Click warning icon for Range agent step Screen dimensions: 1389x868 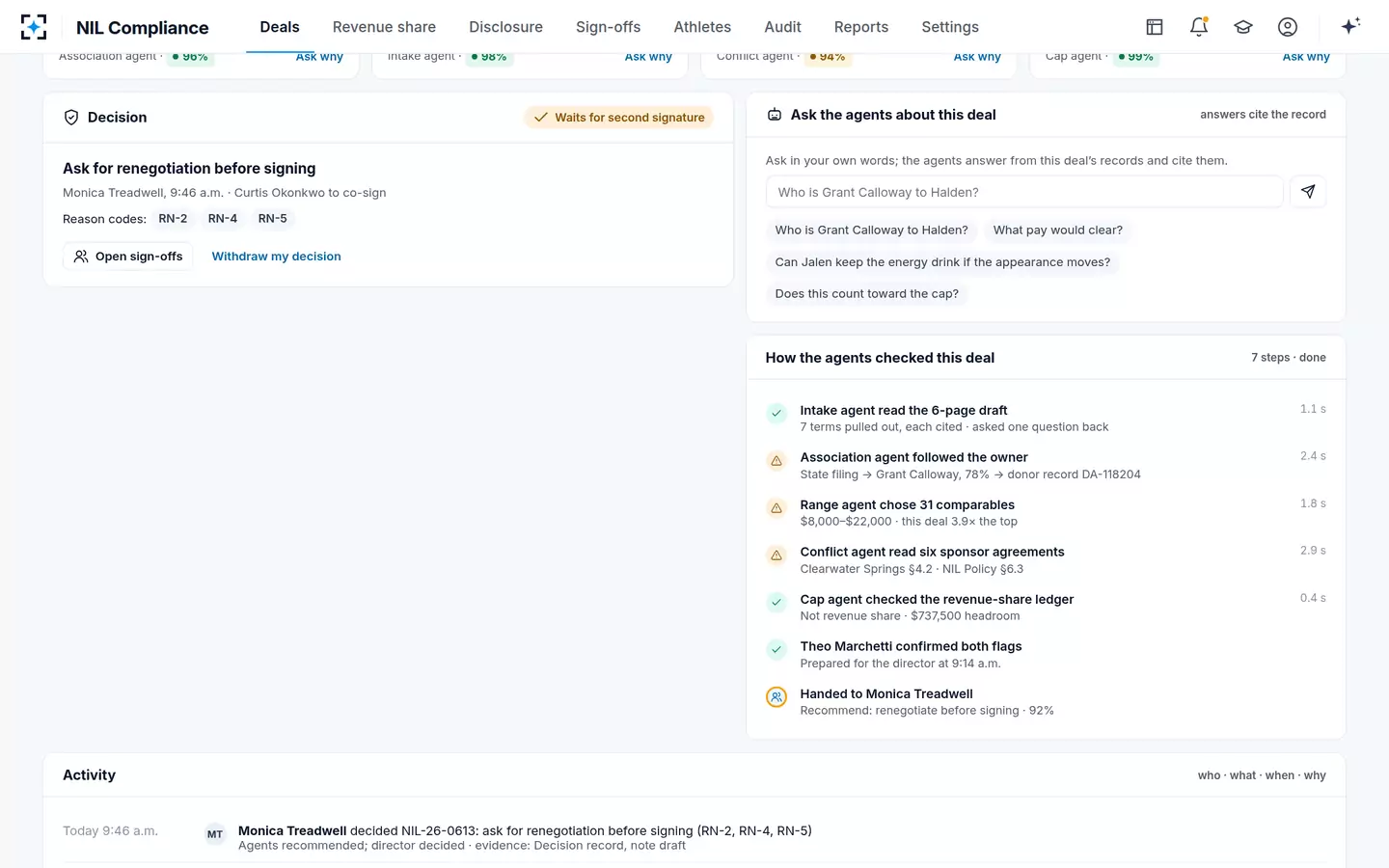776,508
